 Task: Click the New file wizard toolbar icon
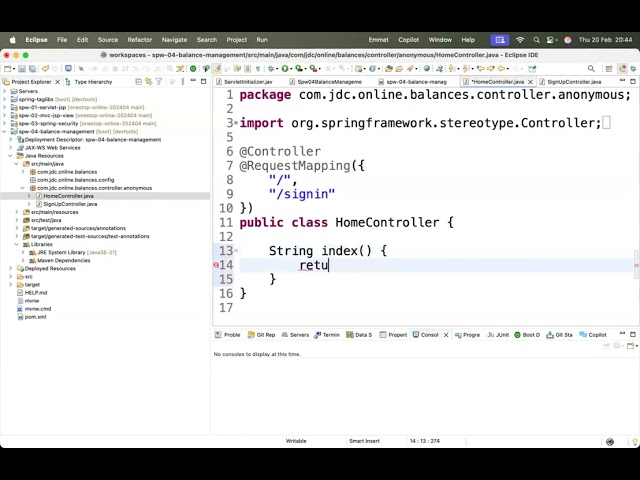[7, 69]
